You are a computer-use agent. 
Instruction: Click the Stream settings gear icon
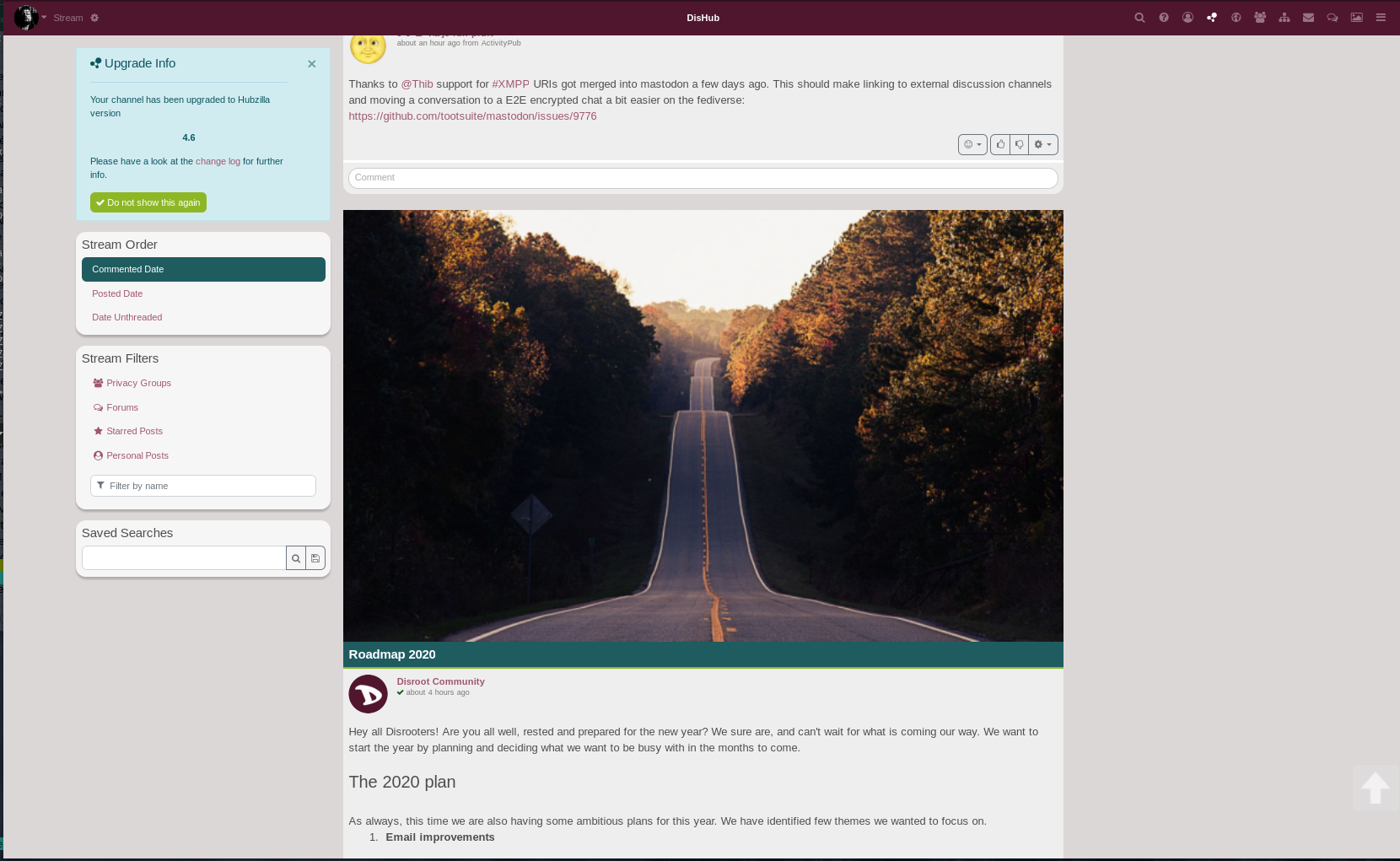click(94, 18)
